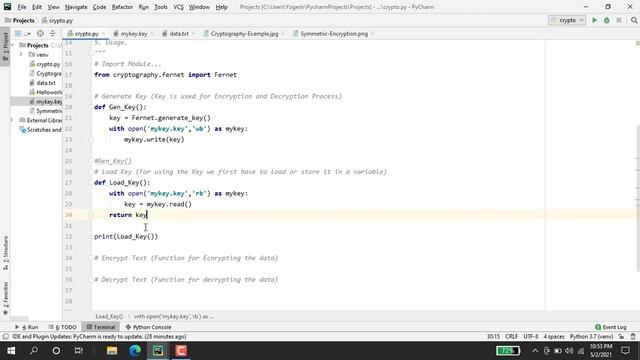Toggle the read-only lock icon in status bar
640x360 pixels.
pyautogui.click(x=621, y=337)
